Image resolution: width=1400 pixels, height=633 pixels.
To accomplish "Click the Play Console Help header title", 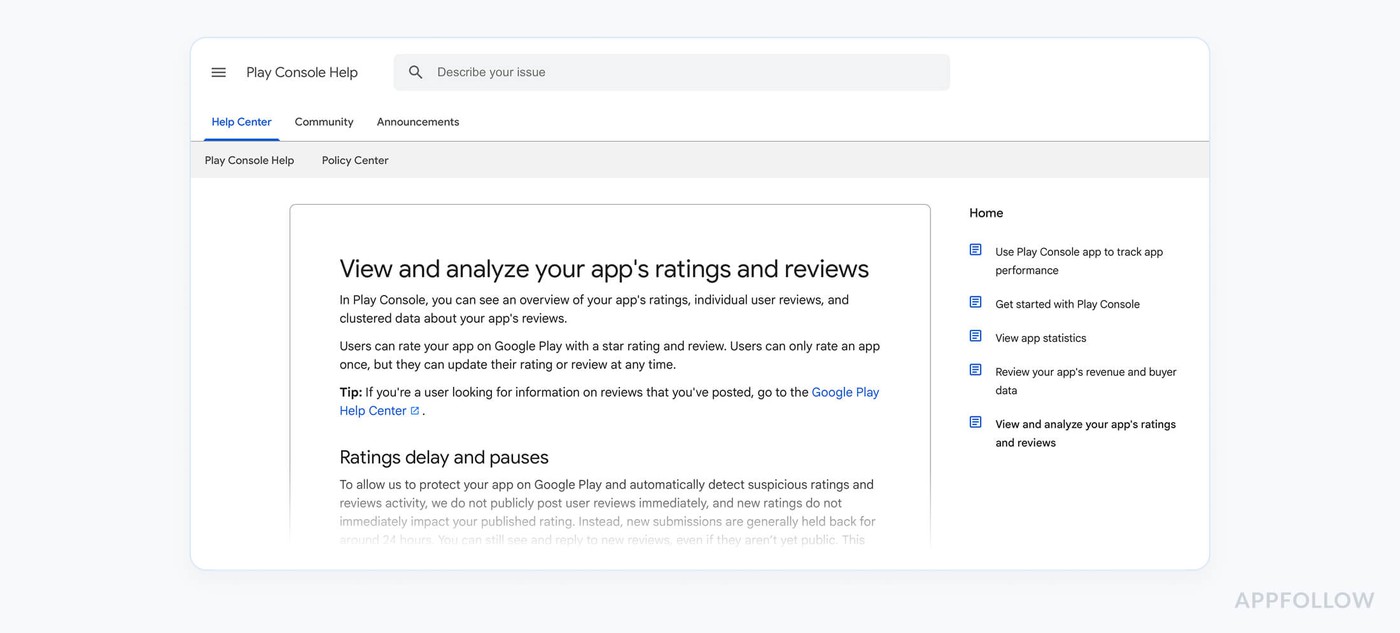I will click(302, 72).
